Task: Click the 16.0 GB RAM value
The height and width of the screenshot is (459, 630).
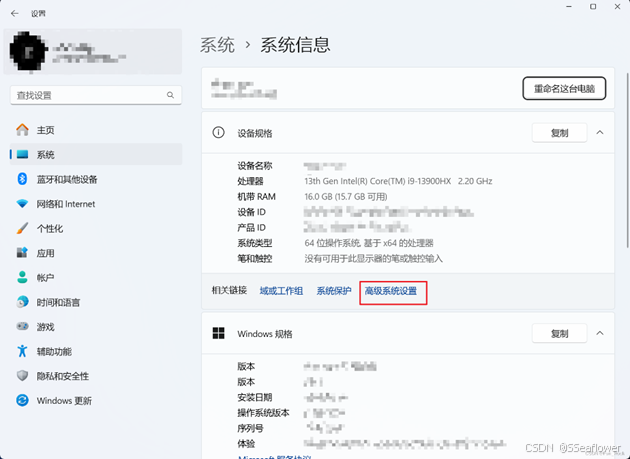Action: (x=346, y=197)
